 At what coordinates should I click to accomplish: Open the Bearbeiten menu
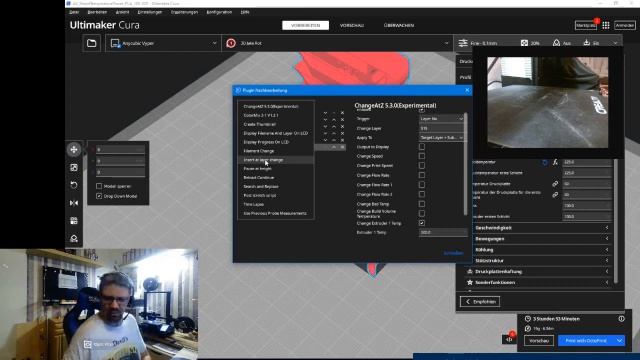pos(97,12)
